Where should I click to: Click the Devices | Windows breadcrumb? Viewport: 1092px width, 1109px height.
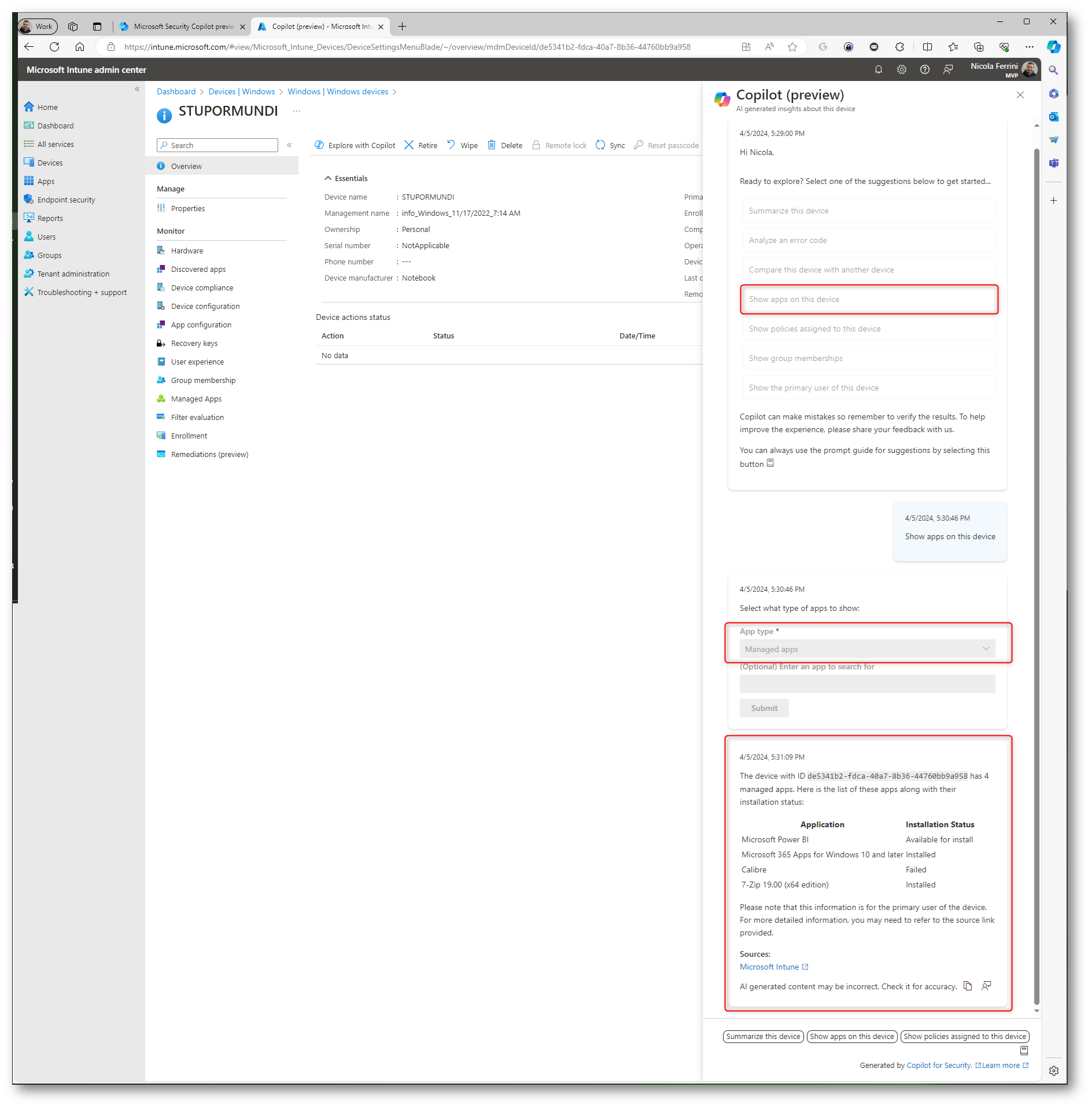coord(242,91)
